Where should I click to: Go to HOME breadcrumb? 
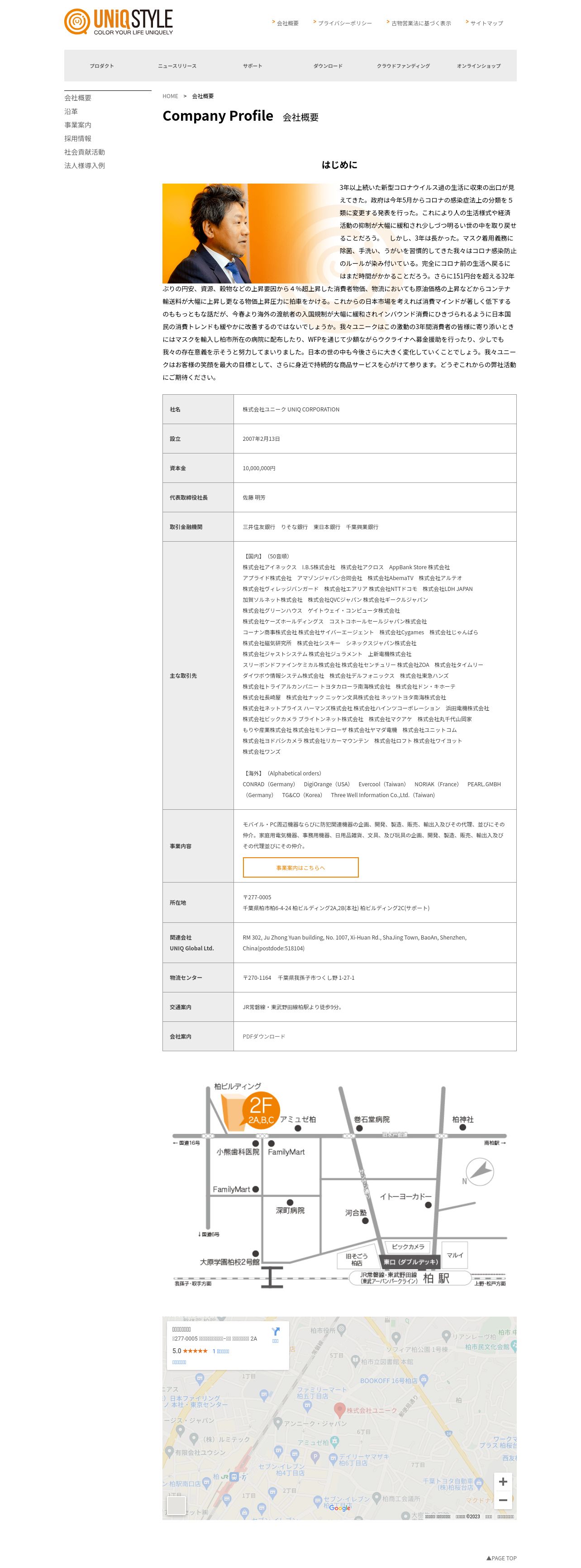(x=170, y=96)
